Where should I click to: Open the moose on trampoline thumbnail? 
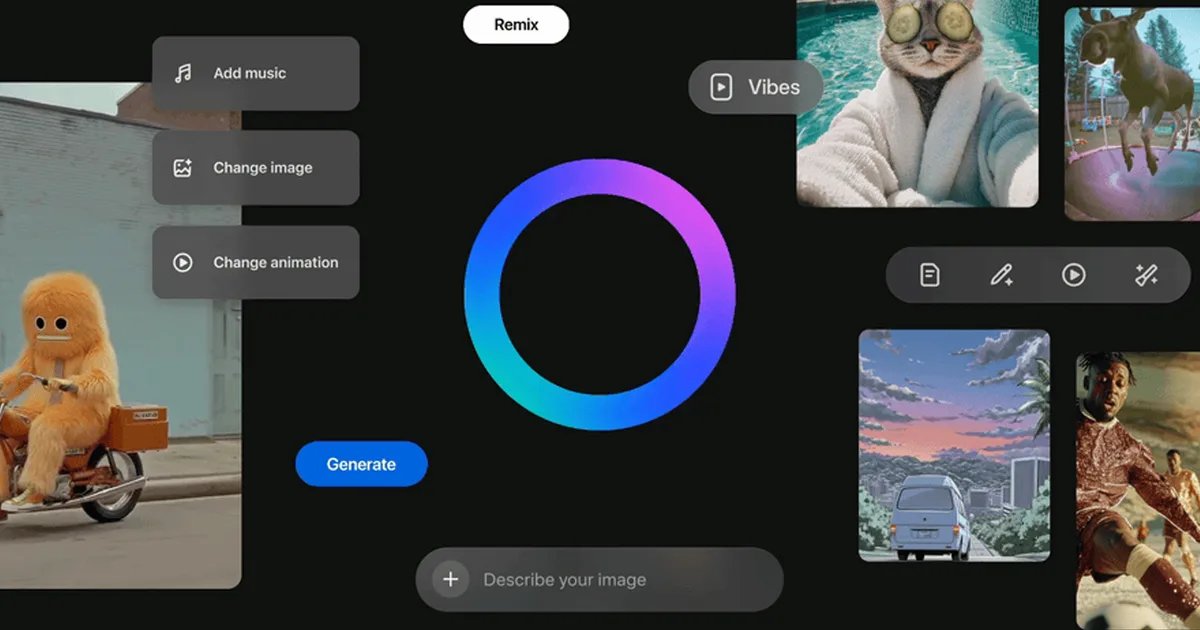pos(1132,115)
